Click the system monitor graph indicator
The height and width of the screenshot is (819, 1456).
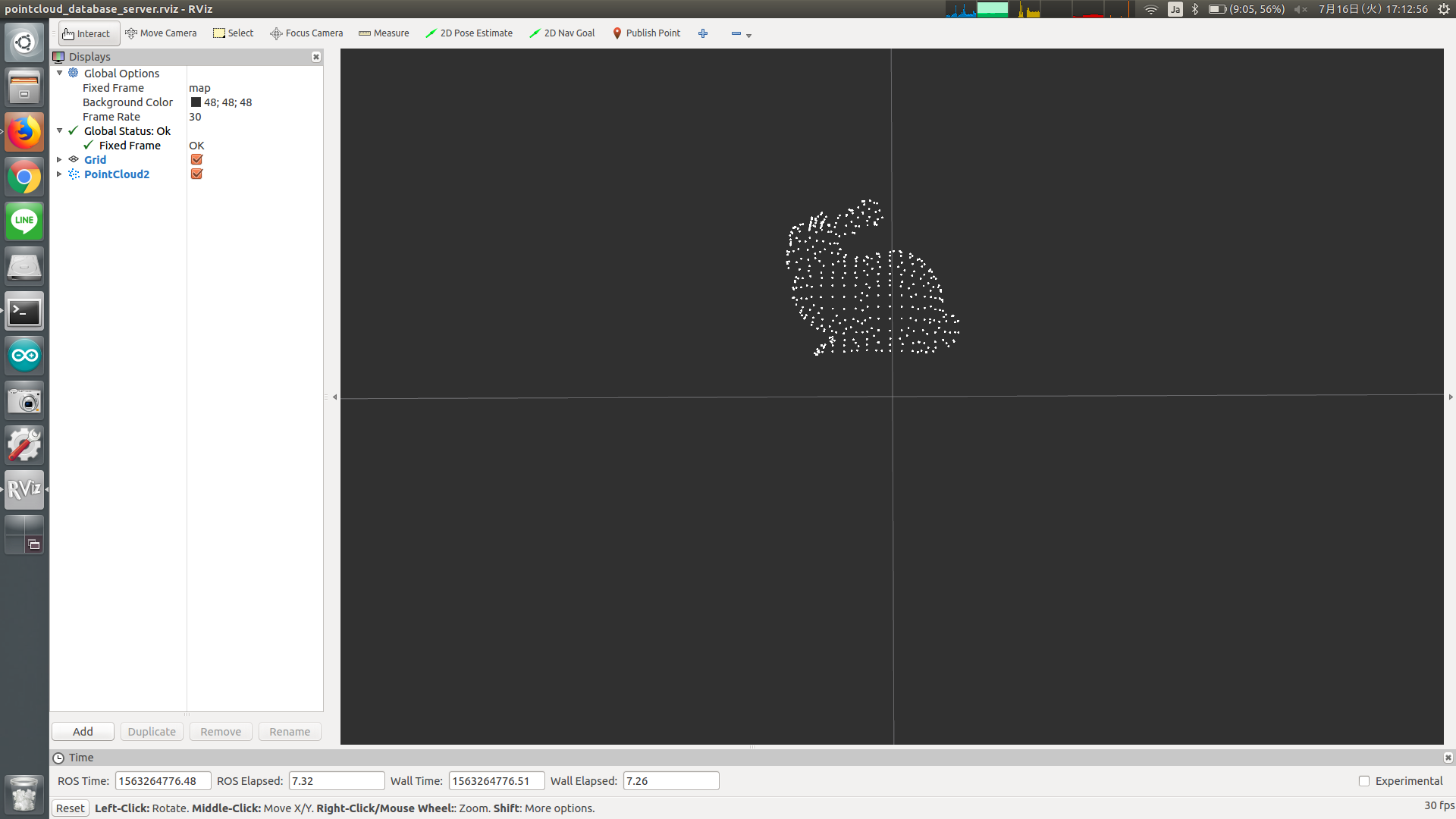coord(1038,9)
